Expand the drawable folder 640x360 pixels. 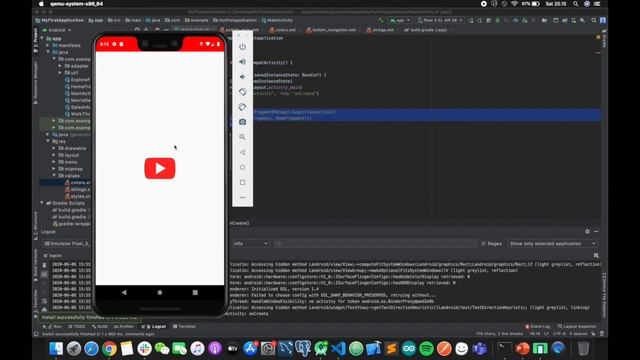(54, 148)
